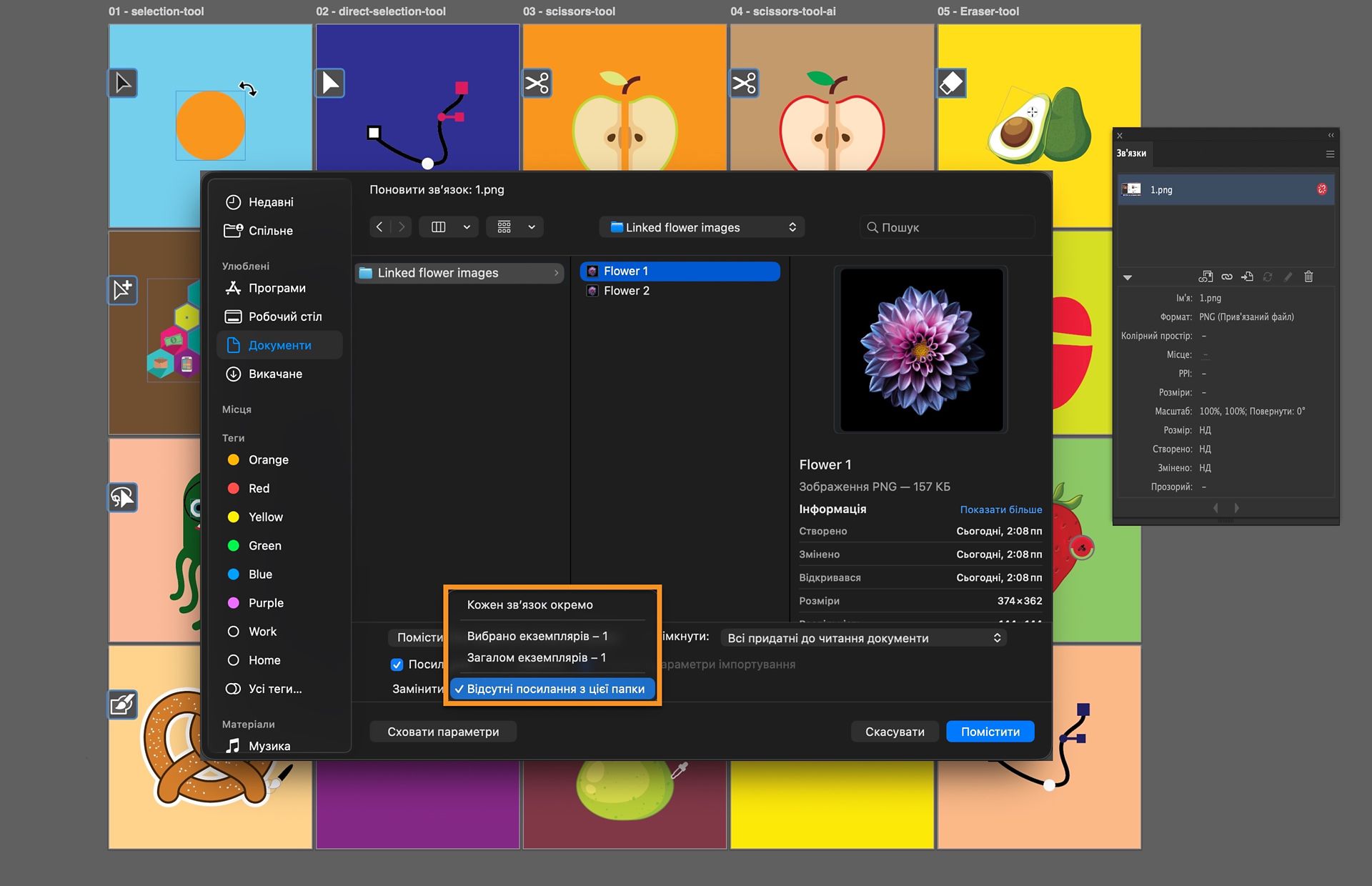Screen dimensions: 1372x886
Task: Select the Flower 2 file in the list
Action: pyautogui.click(x=680, y=291)
